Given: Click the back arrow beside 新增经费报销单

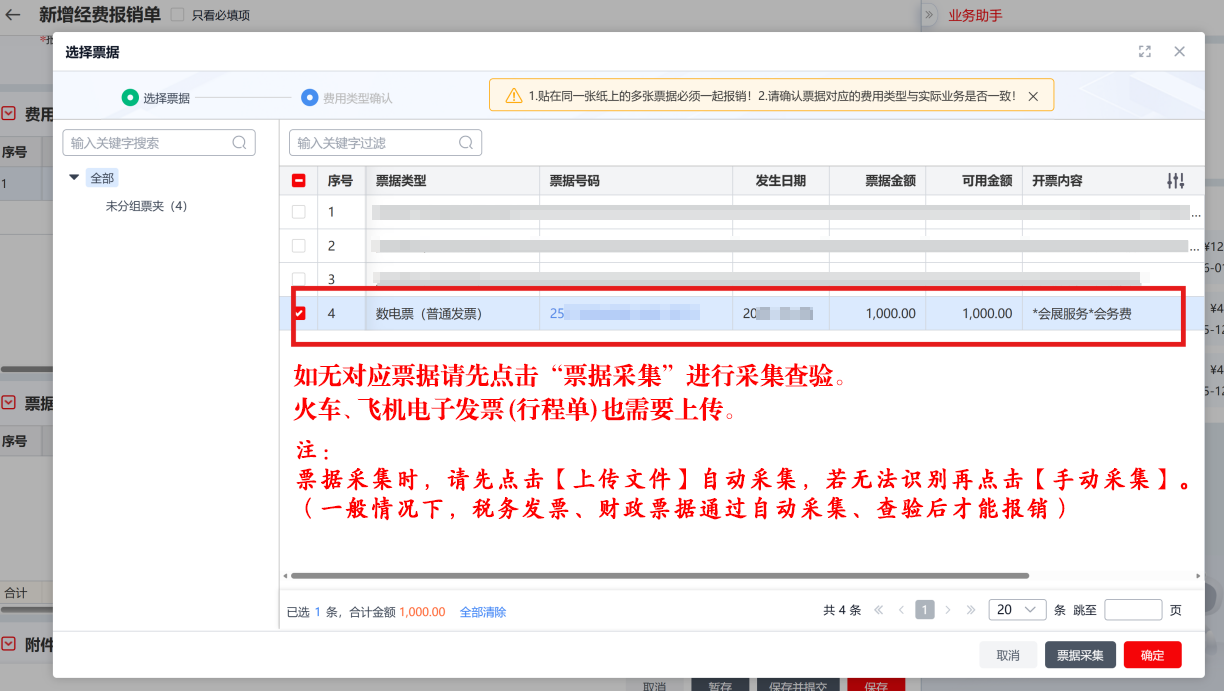Looking at the screenshot, I should [13, 15].
